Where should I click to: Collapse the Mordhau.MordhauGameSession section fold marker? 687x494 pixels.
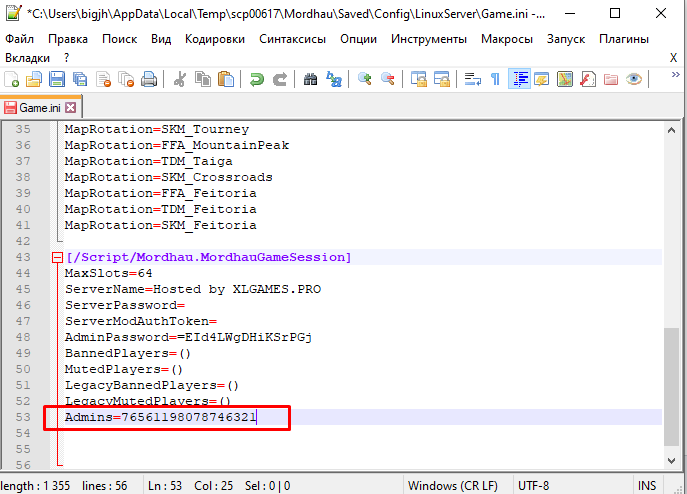(x=57, y=258)
